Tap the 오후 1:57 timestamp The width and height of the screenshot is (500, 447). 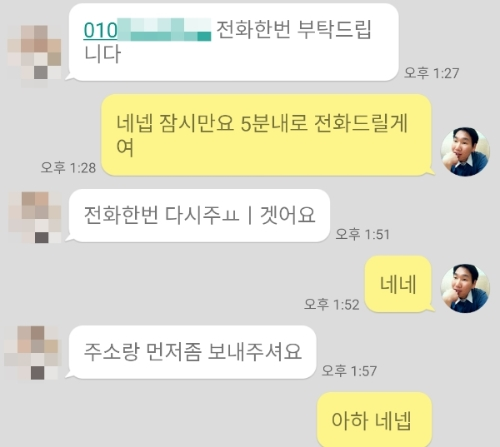coord(349,371)
